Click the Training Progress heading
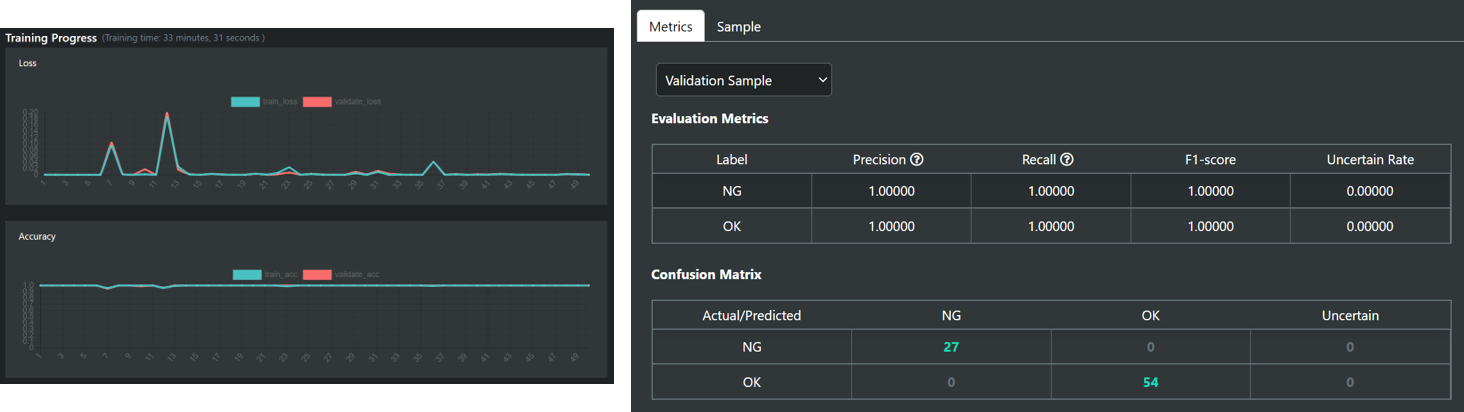 tap(51, 38)
